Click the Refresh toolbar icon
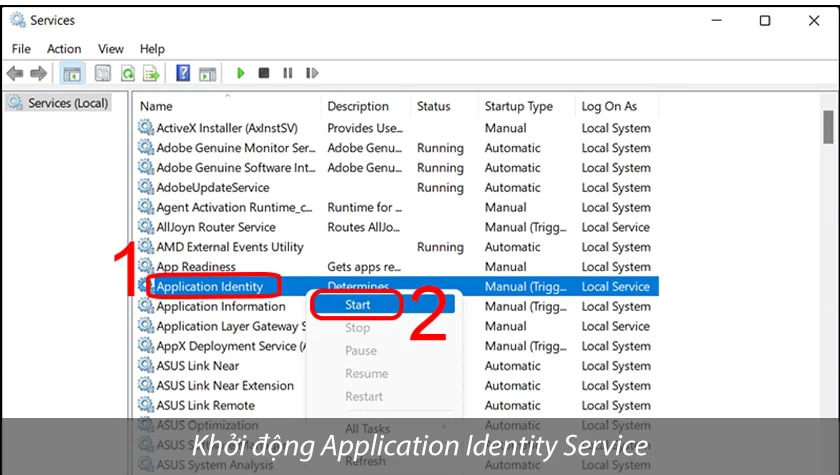 (128, 73)
